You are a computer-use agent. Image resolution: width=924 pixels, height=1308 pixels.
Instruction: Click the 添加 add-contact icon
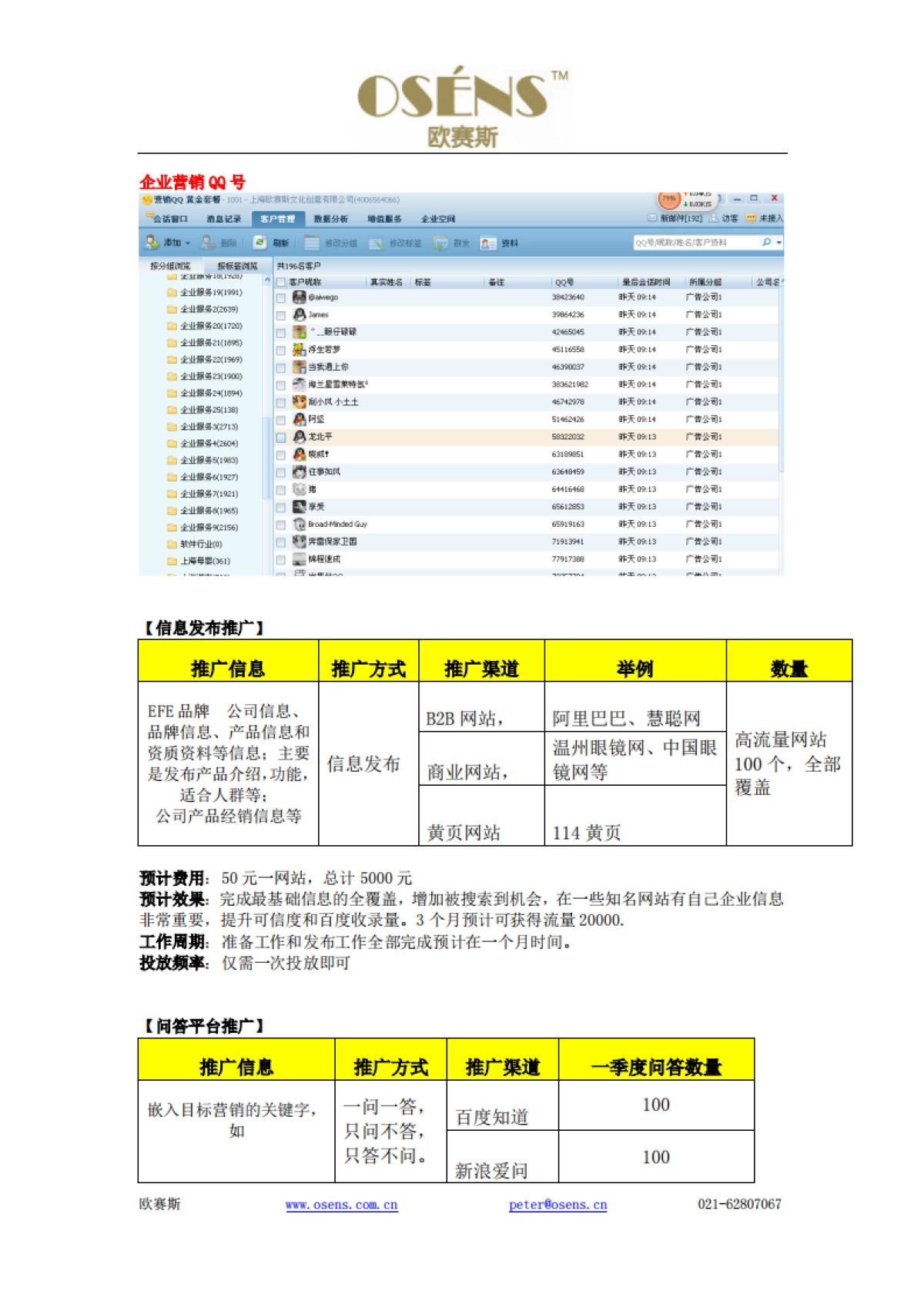(x=152, y=242)
